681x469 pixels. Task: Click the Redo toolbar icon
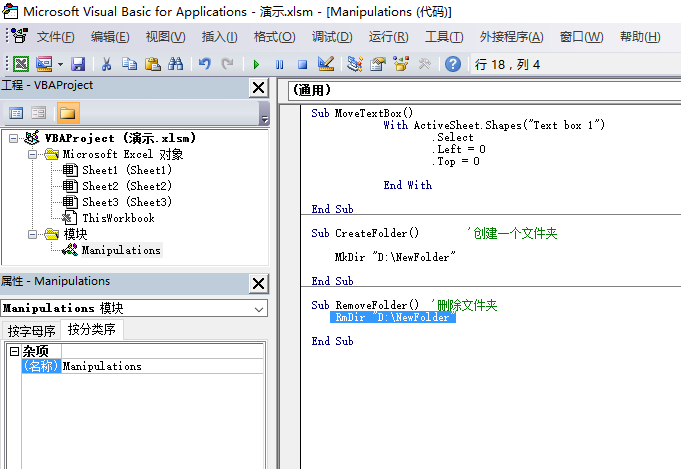point(227,64)
